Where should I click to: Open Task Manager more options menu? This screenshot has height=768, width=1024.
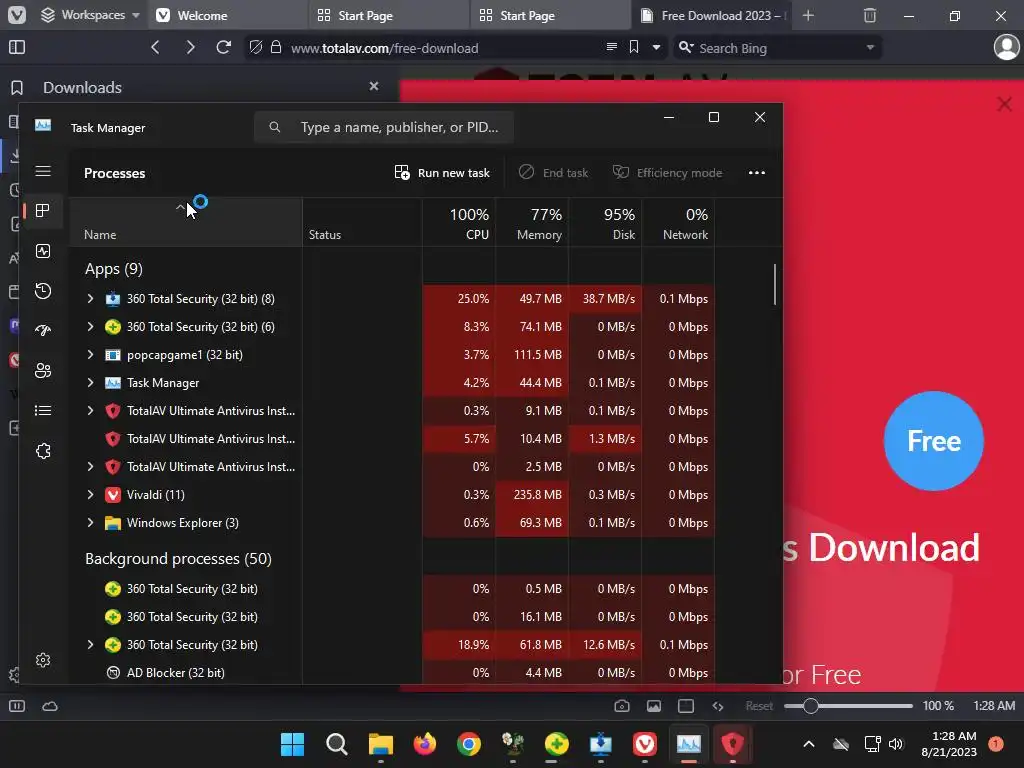(757, 172)
